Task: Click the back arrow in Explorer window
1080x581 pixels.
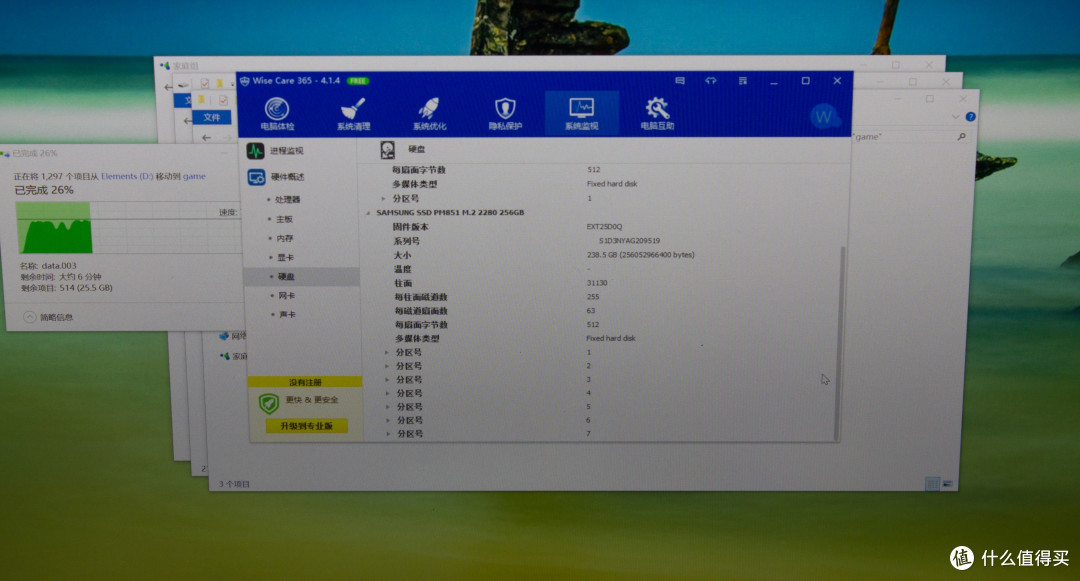Action: [x=207, y=138]
